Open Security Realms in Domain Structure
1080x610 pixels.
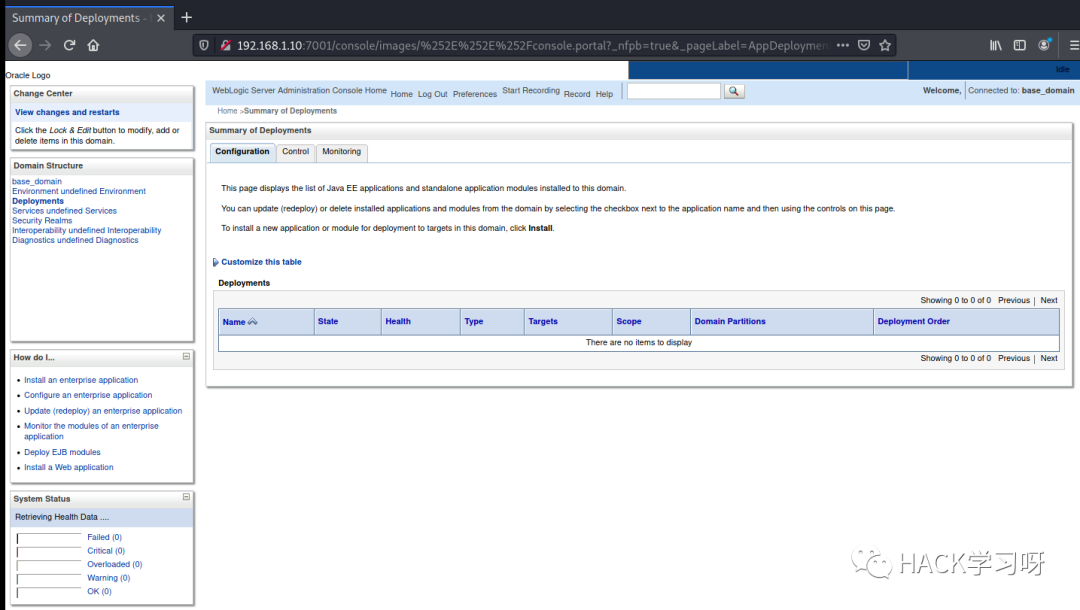[42, 220]
